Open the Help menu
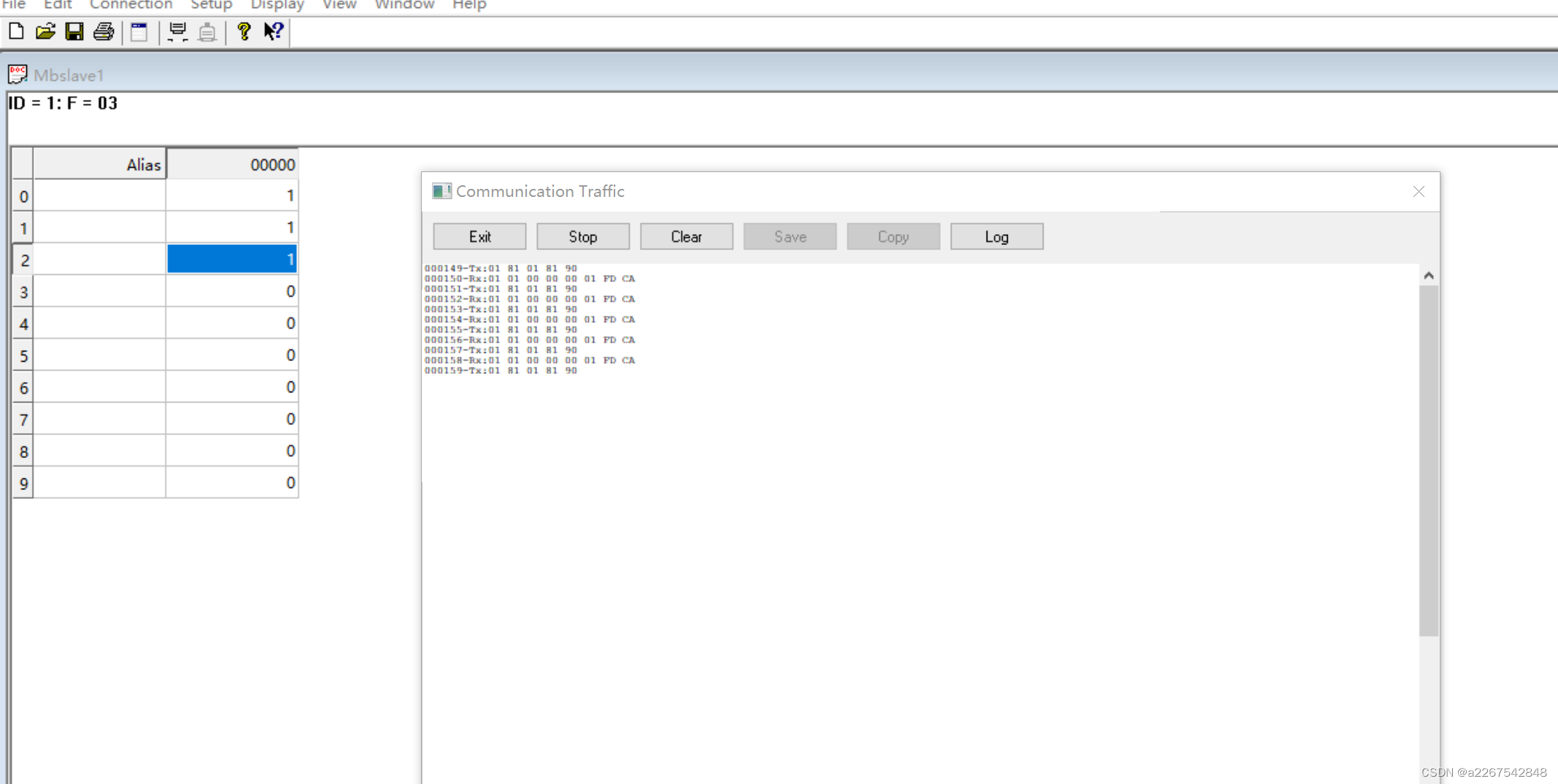1558x784 pixels. [x=469, y=5]
